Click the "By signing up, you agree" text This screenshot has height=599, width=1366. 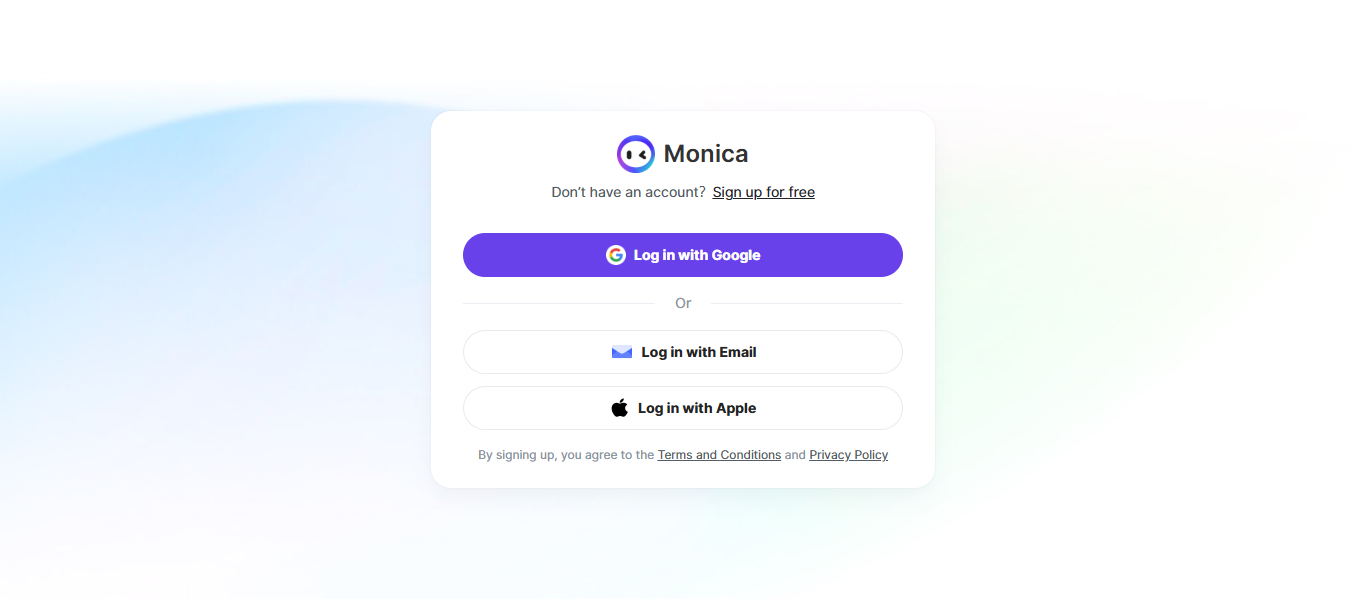pos(566,455)
